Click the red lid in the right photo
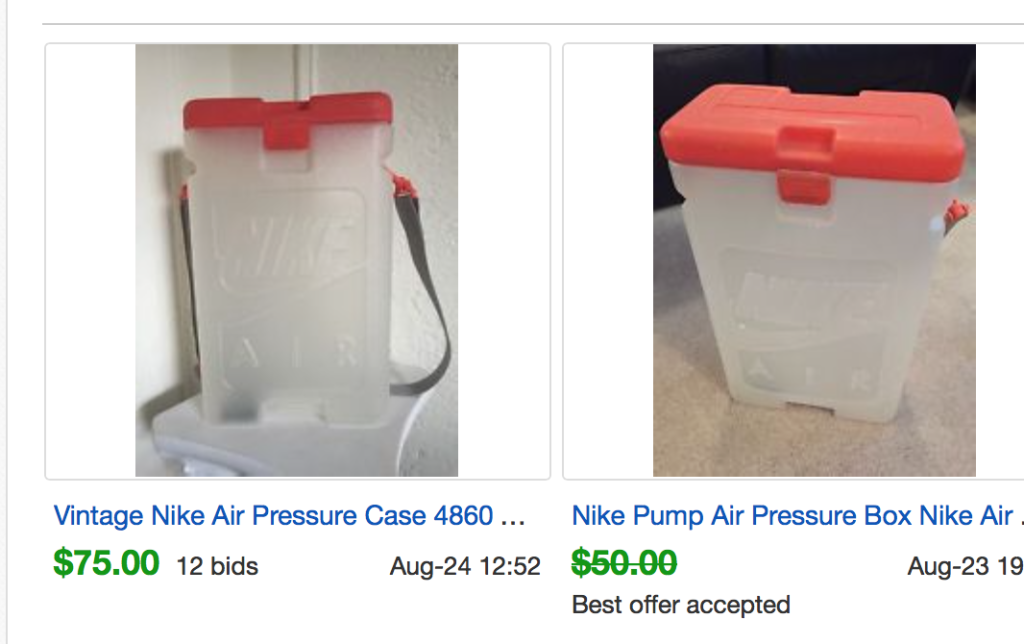Image resolution: width=1024 pixels, height=644 pixels. pyautogui.click(x=812, y=128)
